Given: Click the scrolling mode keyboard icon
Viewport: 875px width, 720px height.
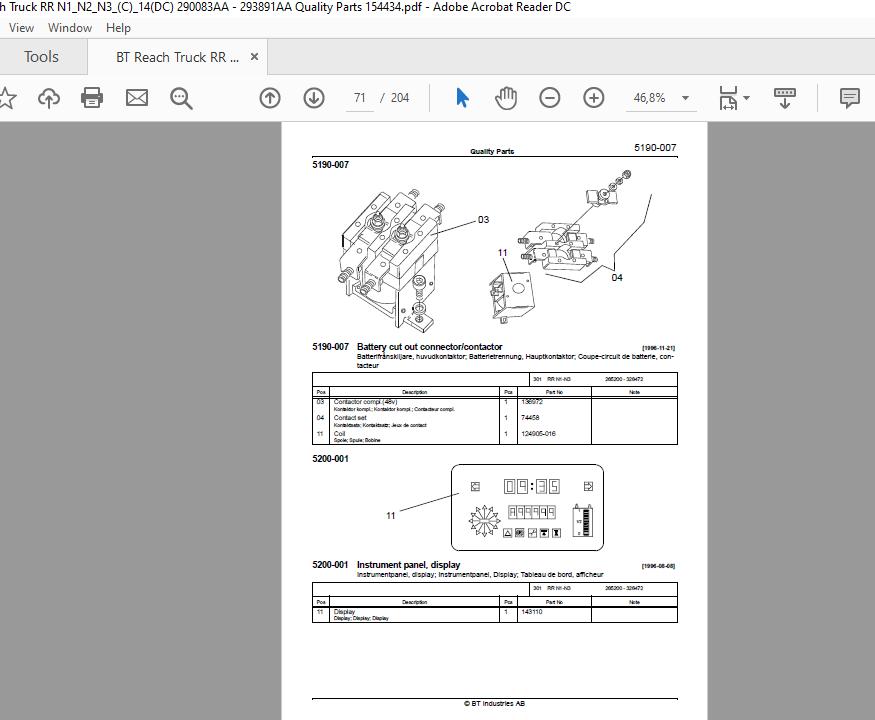Looking at the screenshot, I should [785, 98].
